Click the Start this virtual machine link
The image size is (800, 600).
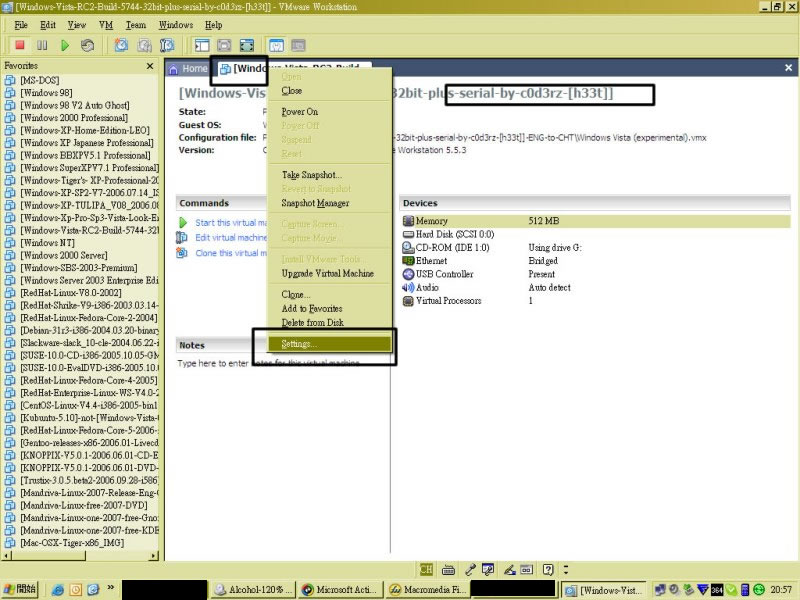point(231,223)
